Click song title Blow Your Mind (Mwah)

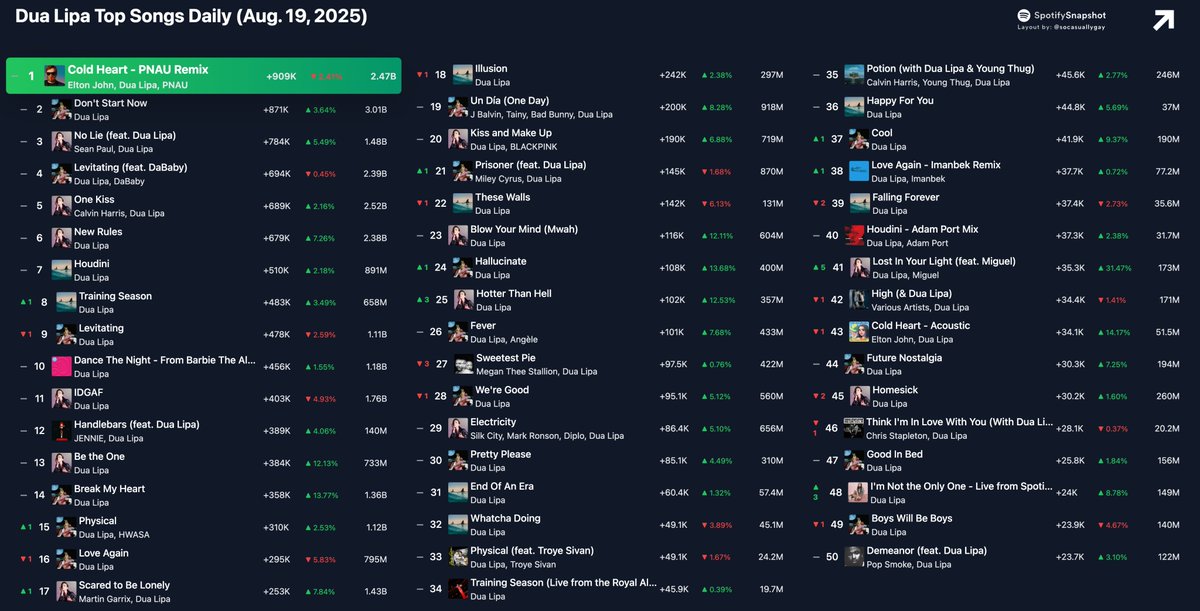pyautogui.click(x=524, y=229)
